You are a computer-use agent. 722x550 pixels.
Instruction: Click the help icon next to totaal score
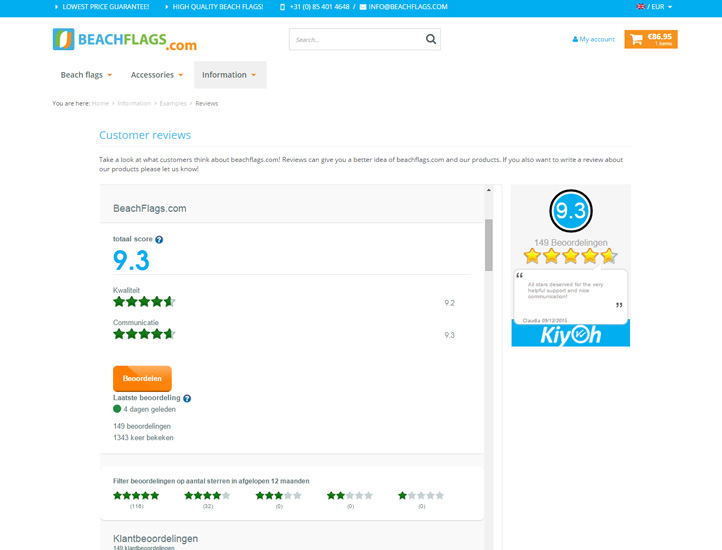[159, 240]
